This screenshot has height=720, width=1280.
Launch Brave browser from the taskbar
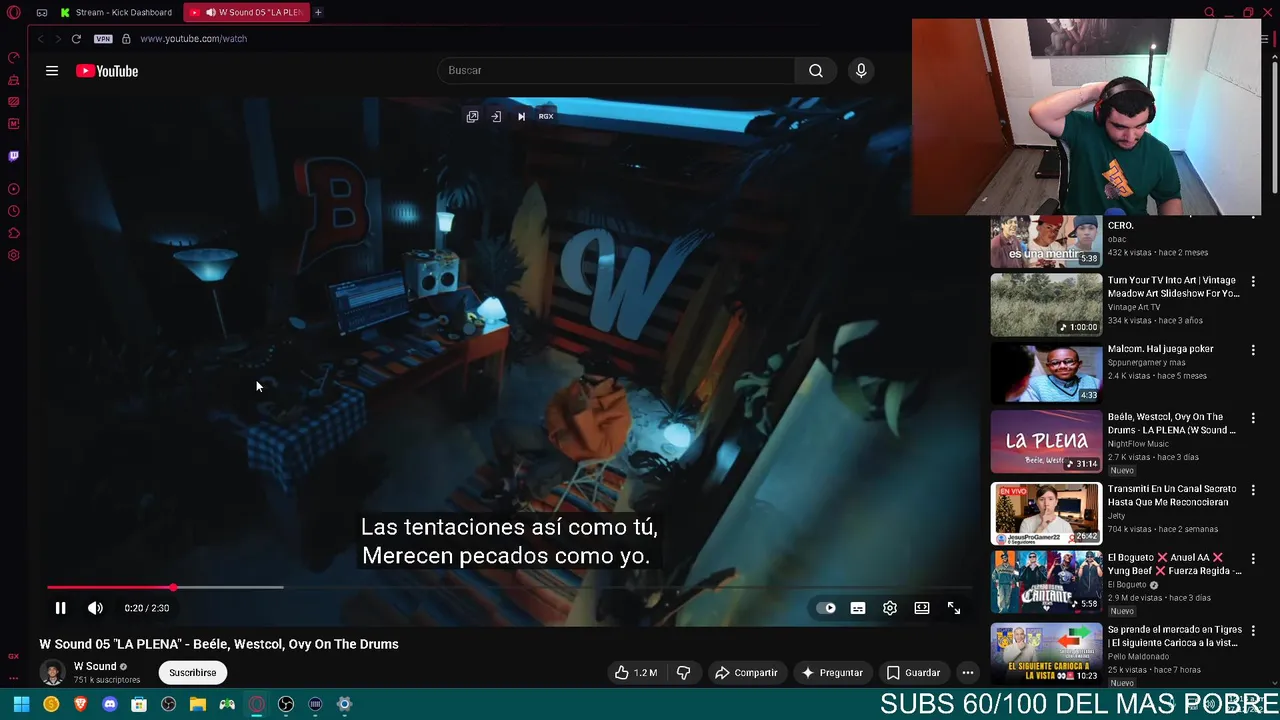click(80, 704)
